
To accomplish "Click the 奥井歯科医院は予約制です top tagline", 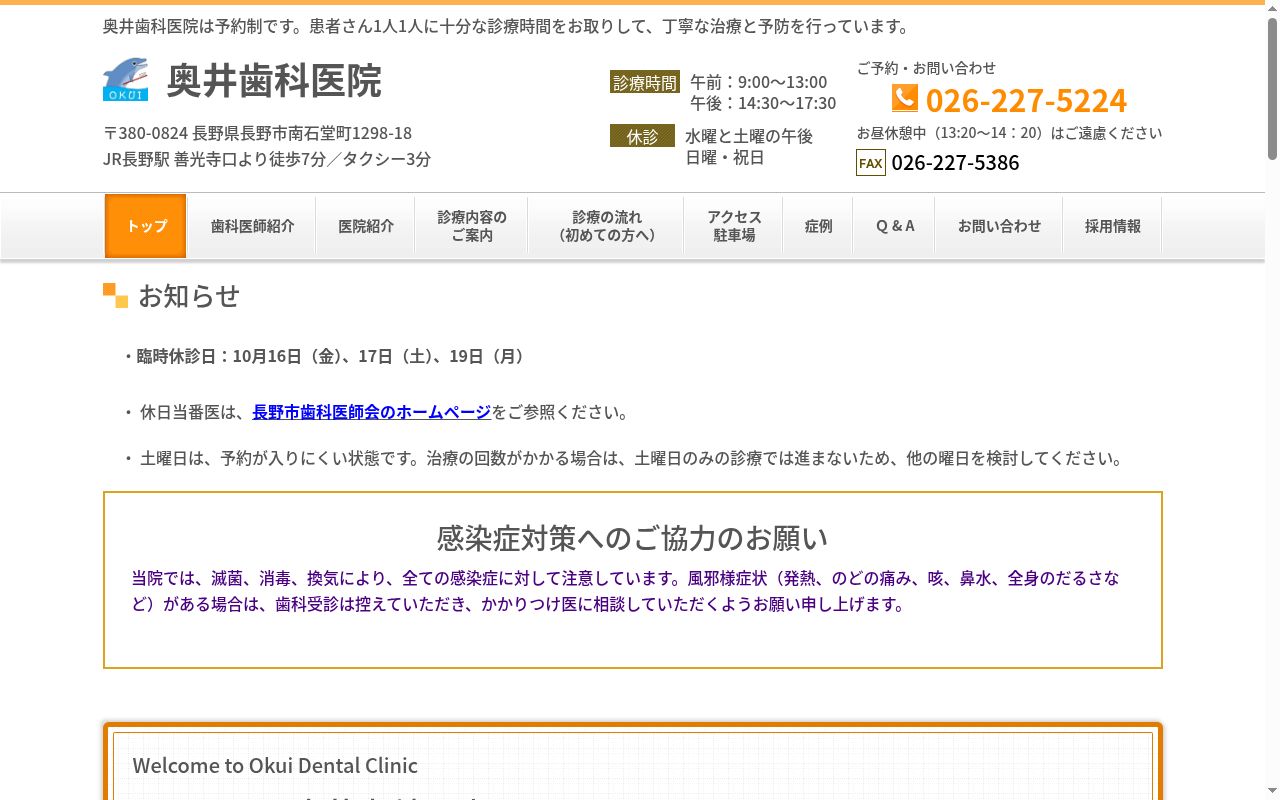I will 508,26.
